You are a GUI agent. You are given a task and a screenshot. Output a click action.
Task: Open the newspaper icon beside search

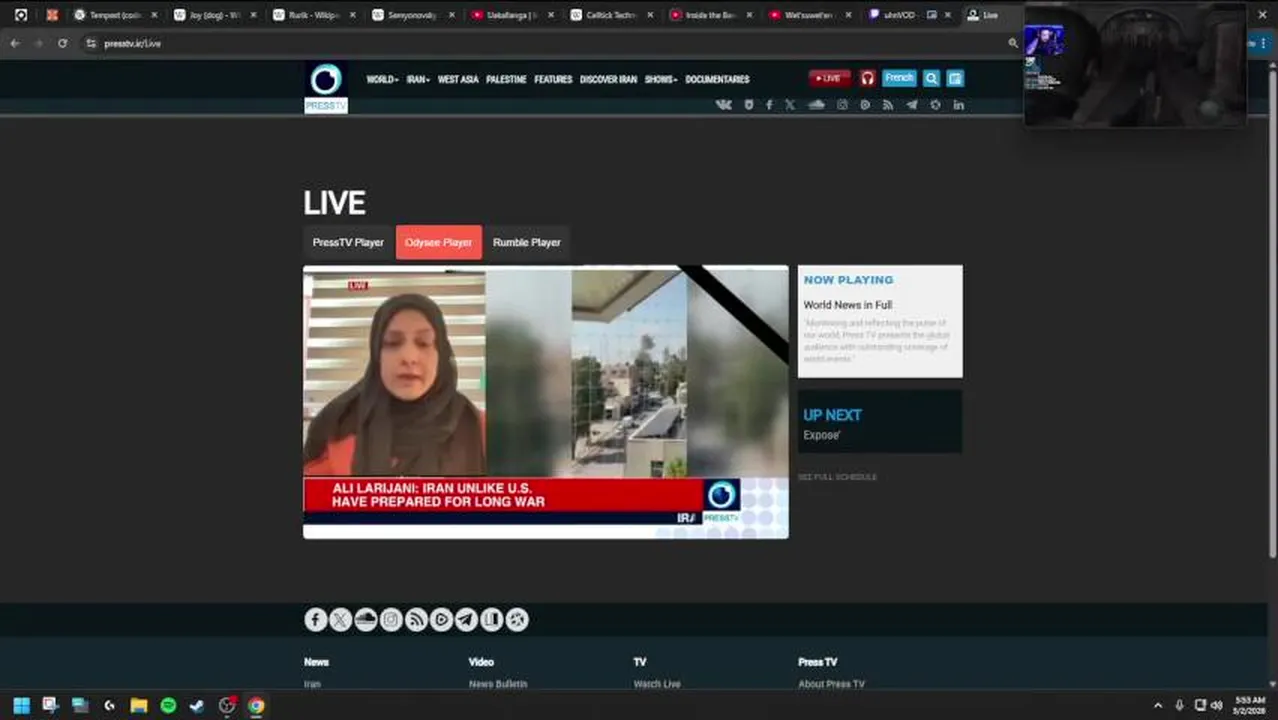coord(955,78)
